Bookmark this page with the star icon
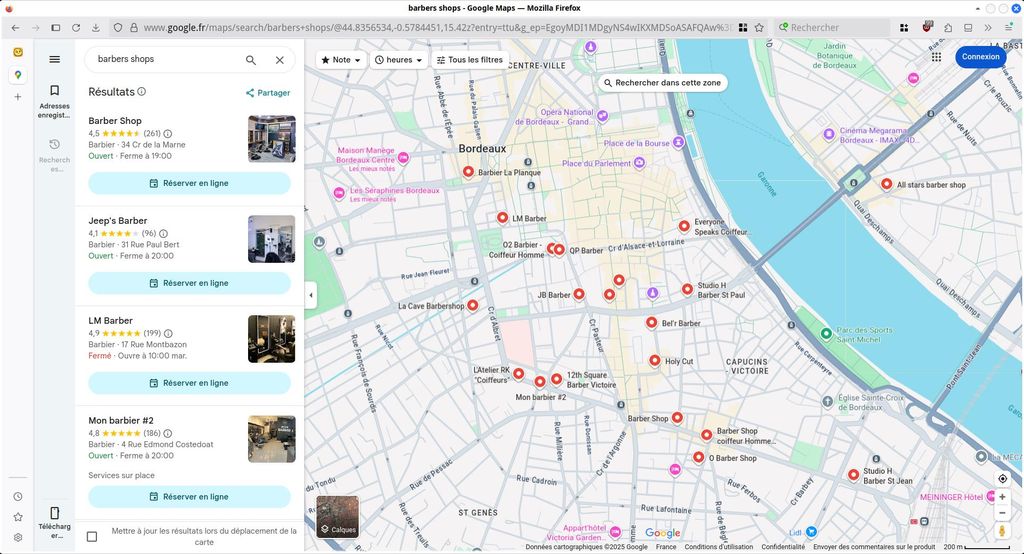This screenshot has width=1024, height=554. (759, 27)
